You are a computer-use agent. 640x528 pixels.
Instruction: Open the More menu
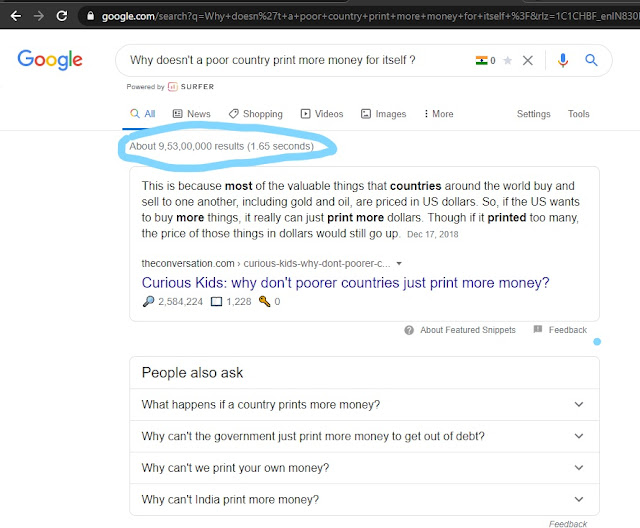point(439,114)
